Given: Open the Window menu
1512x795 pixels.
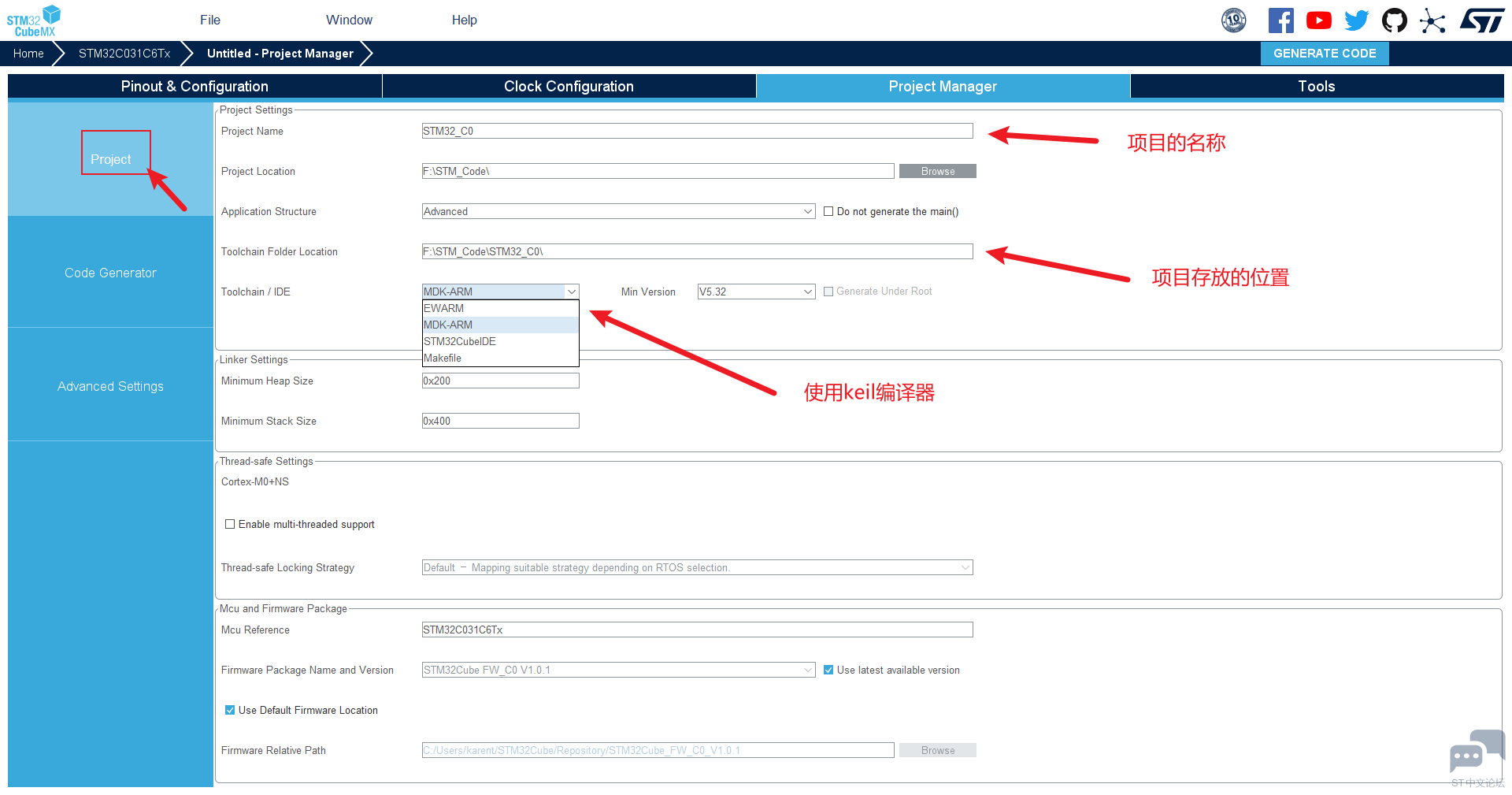Looking at the screenshot, I should (349, 20).
